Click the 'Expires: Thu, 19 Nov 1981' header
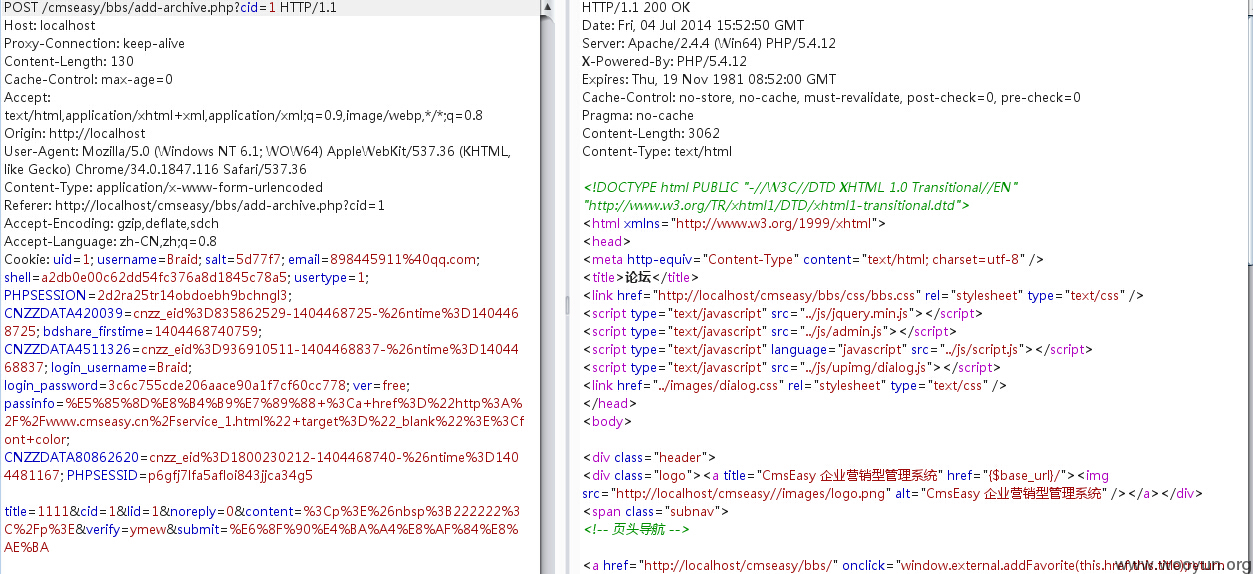This screenshot has width=1253, height=574. pyautogui.click(x=709, y=79)
